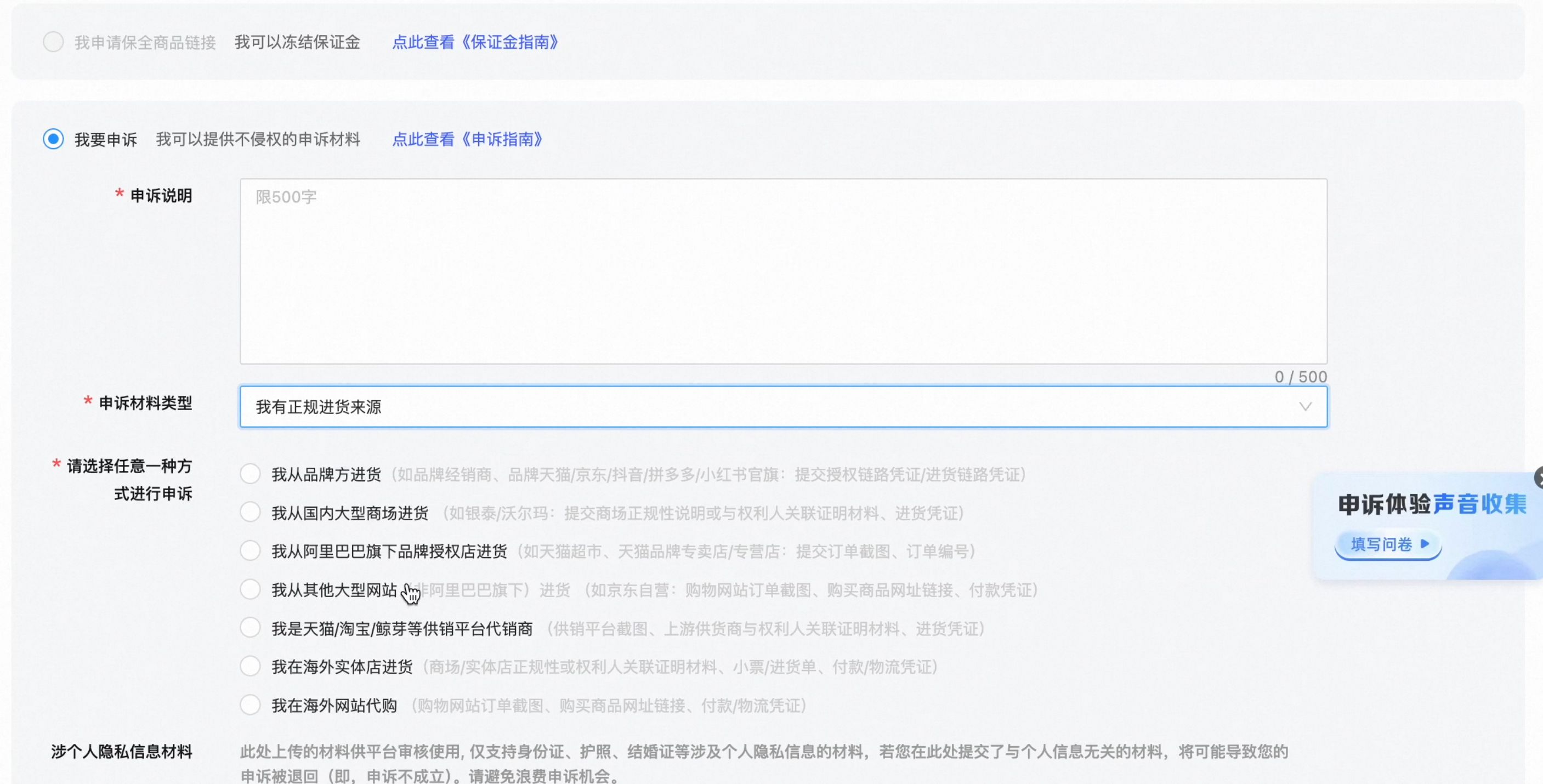Close the 申诉体验声音收集 floating panel
Image resolution: width=1543 pixels, height=784 pixels.
coord(1539,478)
